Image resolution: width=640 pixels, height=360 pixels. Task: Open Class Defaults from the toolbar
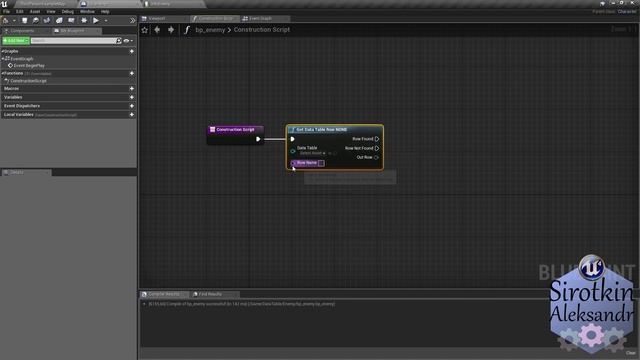71,20
